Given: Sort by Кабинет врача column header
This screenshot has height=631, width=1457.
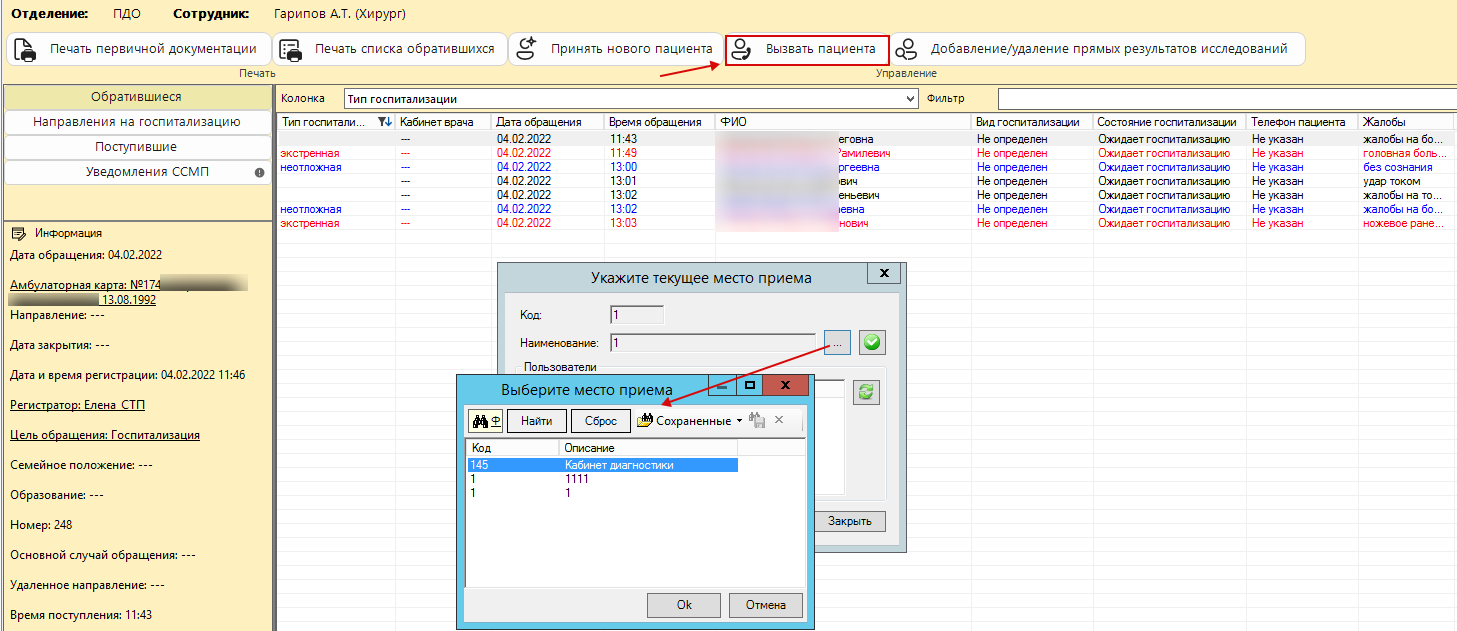Looking at the screenshot, I should pyautogui.click(x=443, y=122).
